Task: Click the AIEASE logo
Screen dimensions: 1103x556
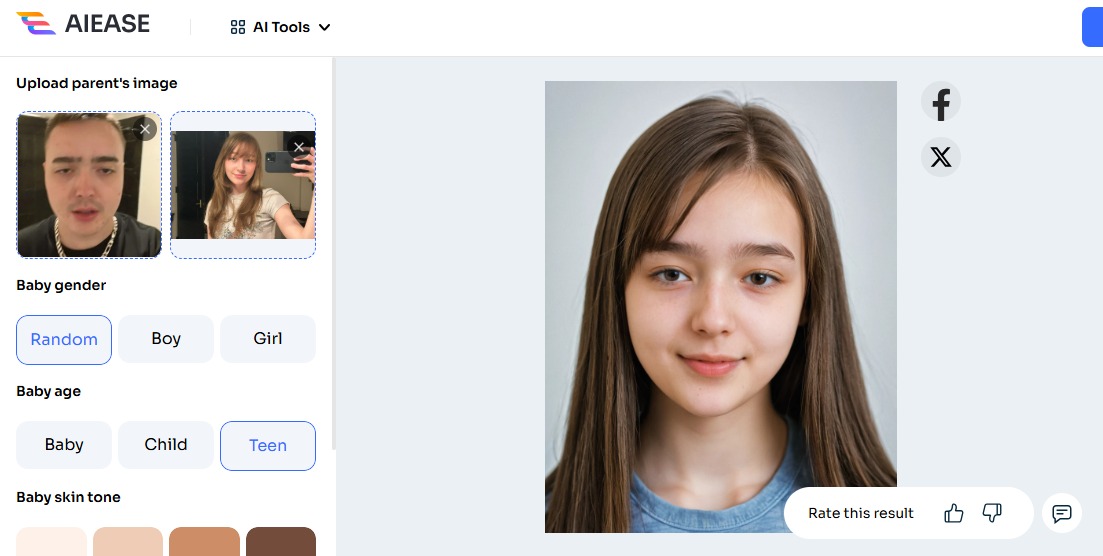Action: click(83, 24)
